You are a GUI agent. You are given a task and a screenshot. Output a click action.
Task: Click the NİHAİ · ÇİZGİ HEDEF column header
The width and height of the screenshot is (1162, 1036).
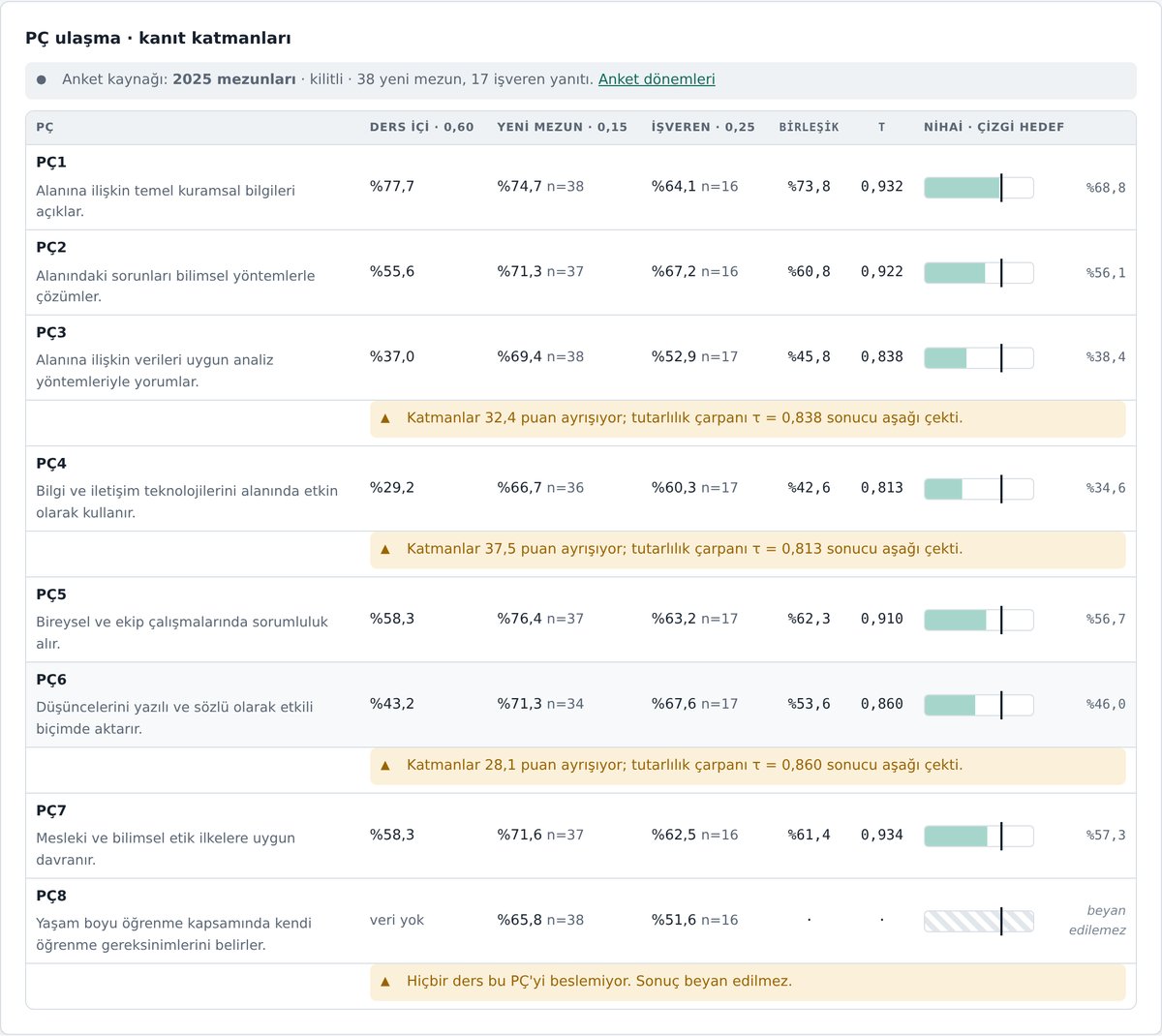pos(994,127)
